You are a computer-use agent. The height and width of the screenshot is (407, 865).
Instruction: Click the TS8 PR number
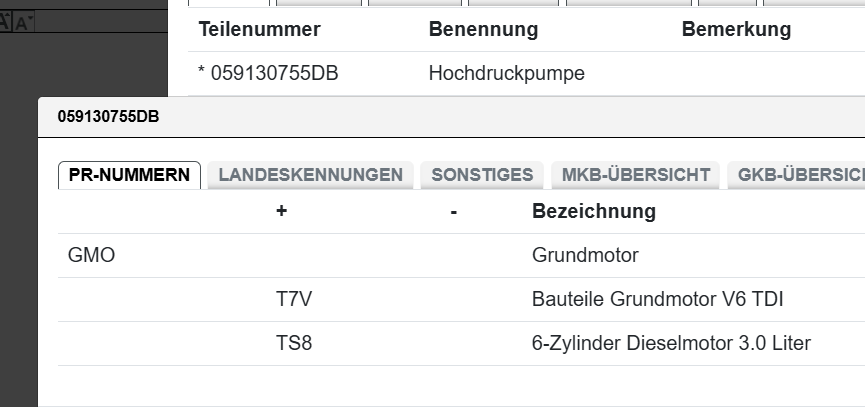tap(294, 343)
